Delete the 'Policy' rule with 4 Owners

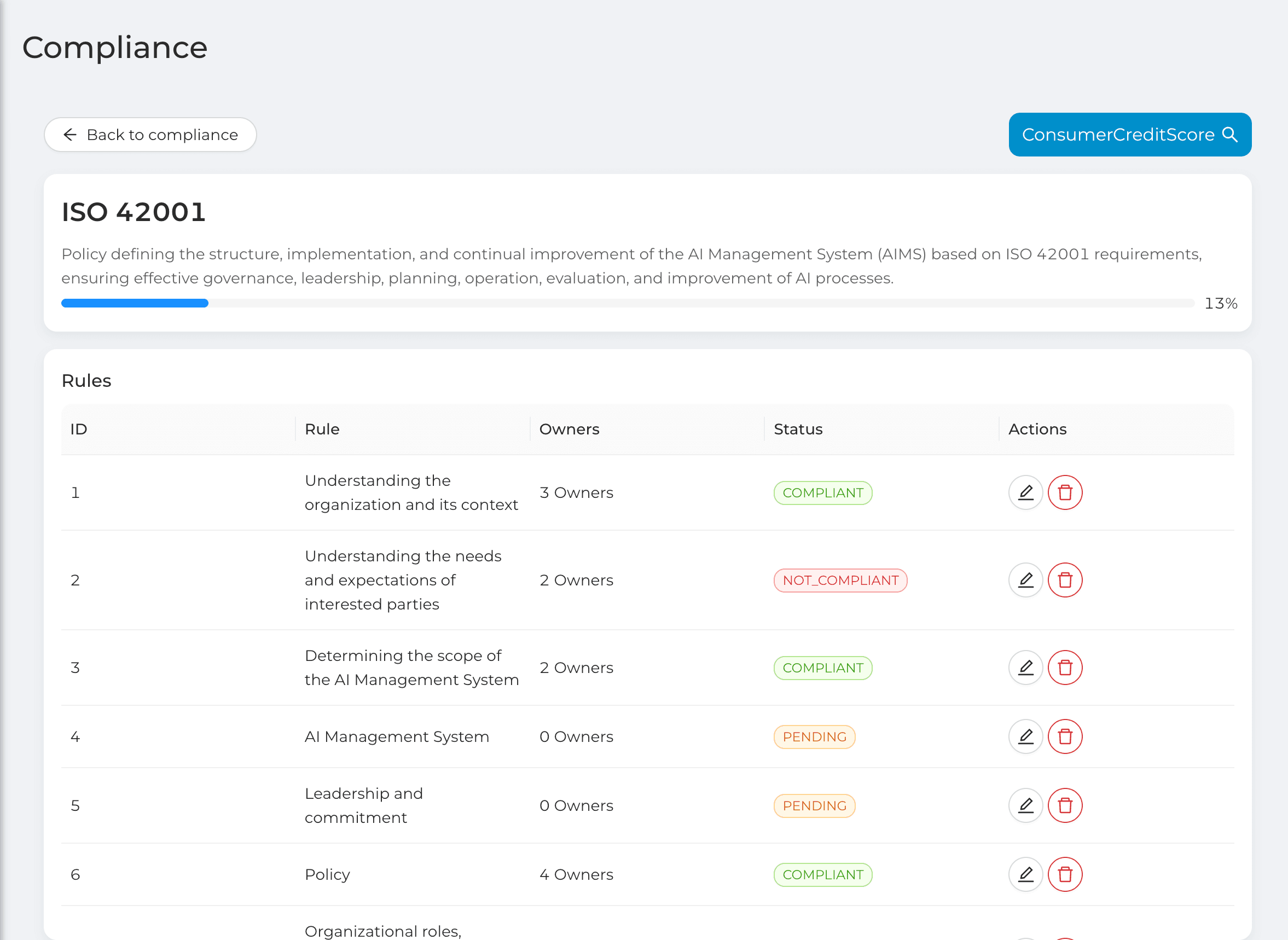coord(1065,874)
